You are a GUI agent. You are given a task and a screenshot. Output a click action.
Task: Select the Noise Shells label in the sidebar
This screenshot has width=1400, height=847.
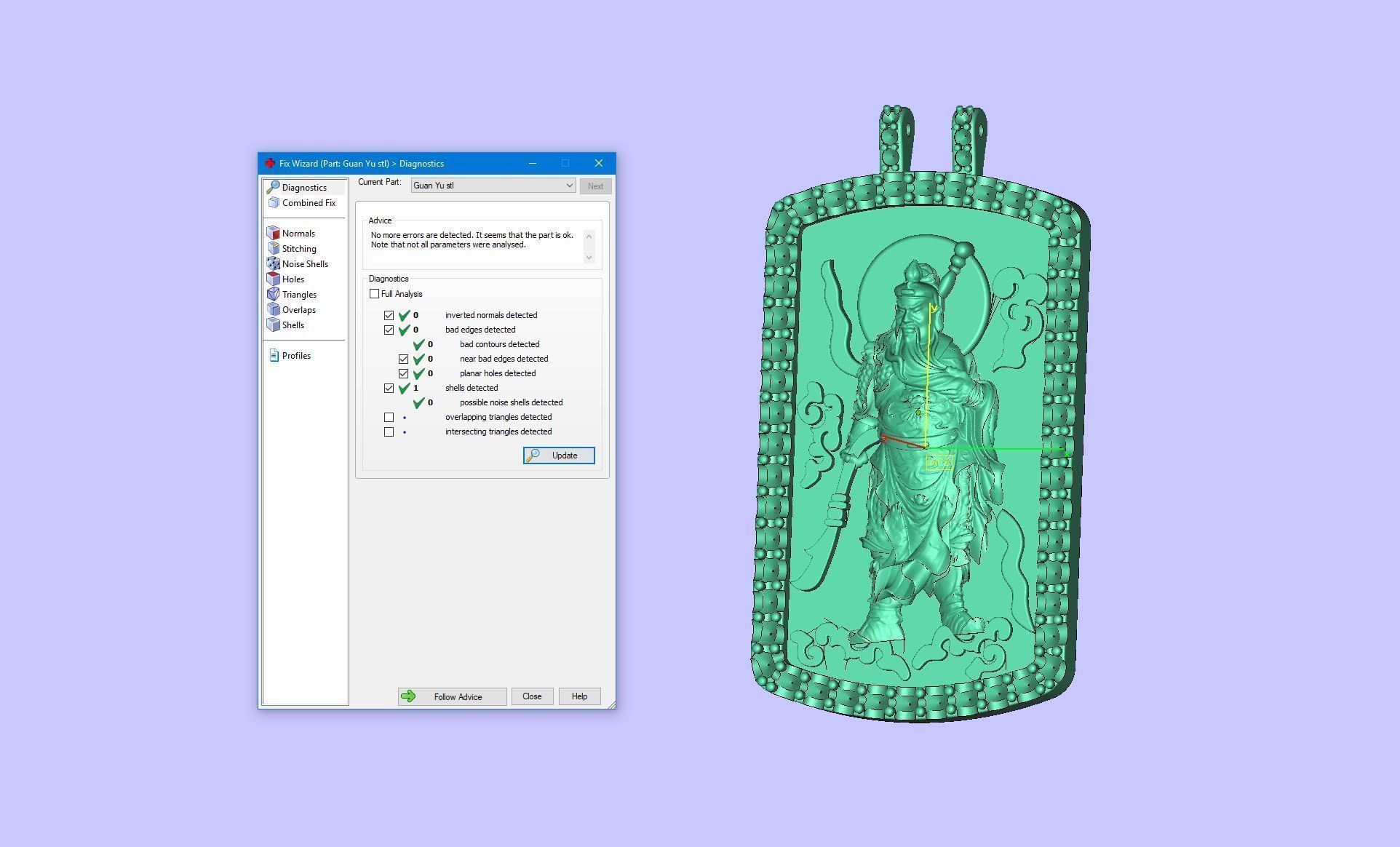(x=305, y=264)
